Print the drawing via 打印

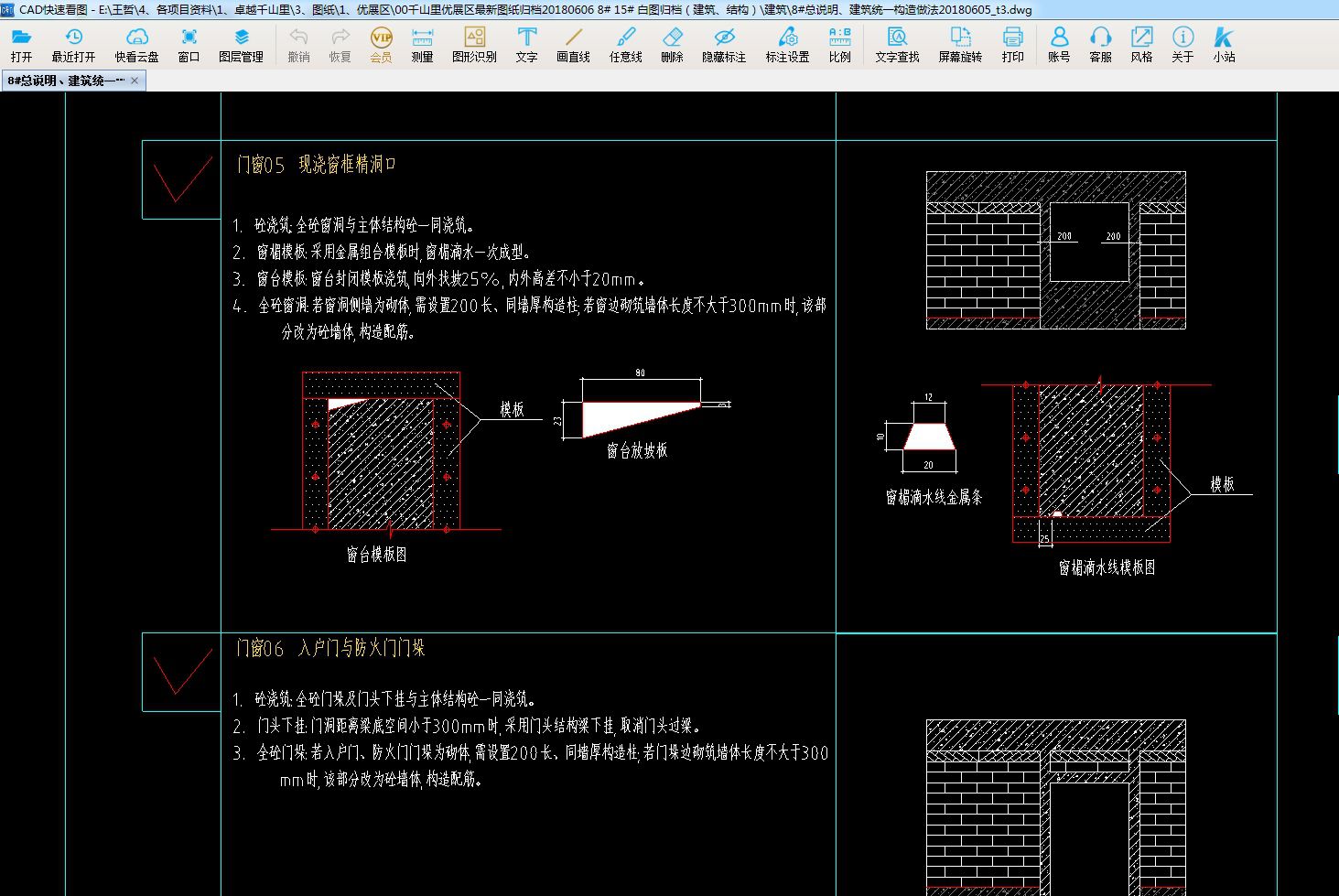1012,45
